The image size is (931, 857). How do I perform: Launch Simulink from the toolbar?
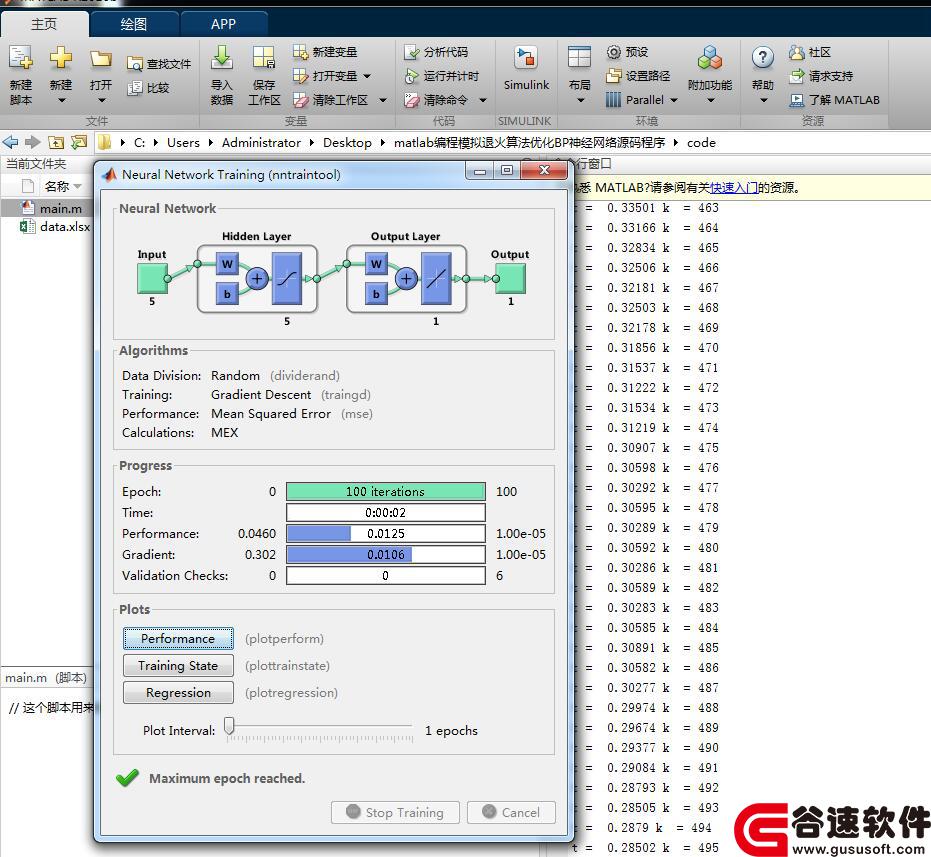click(526, 68)
